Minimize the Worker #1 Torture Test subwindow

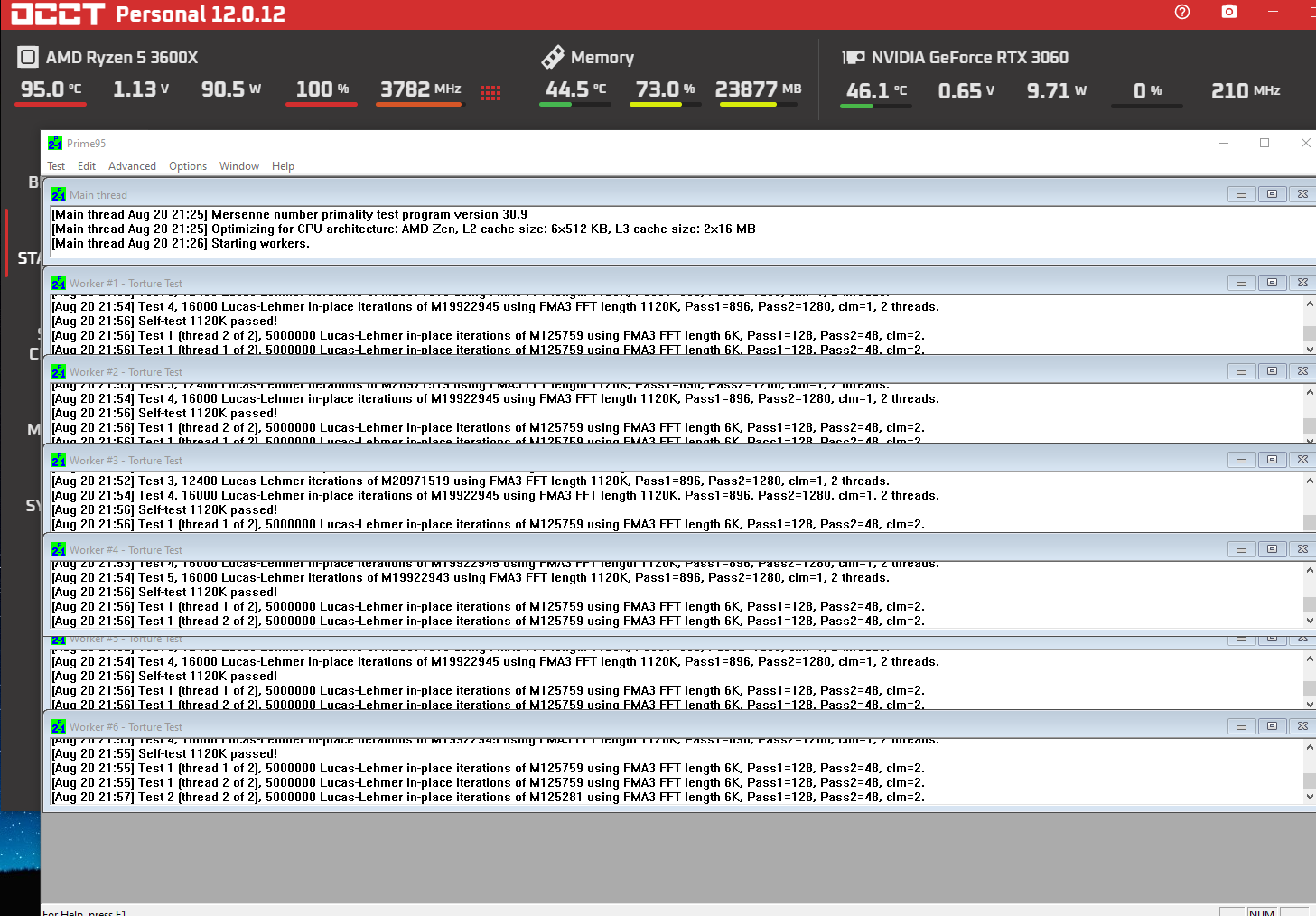tap(1241, 283)
